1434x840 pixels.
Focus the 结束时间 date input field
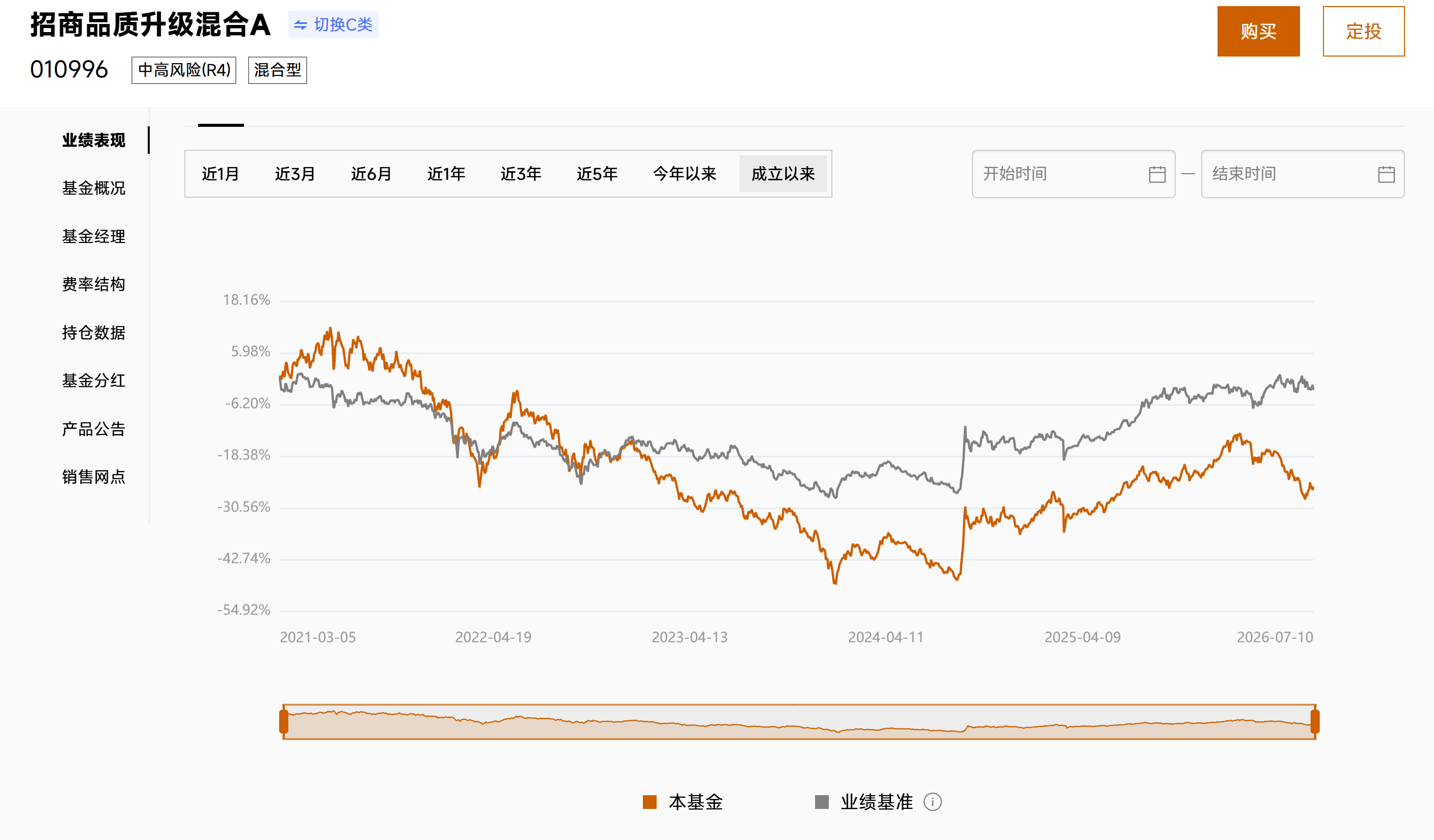click(1303, 174)
